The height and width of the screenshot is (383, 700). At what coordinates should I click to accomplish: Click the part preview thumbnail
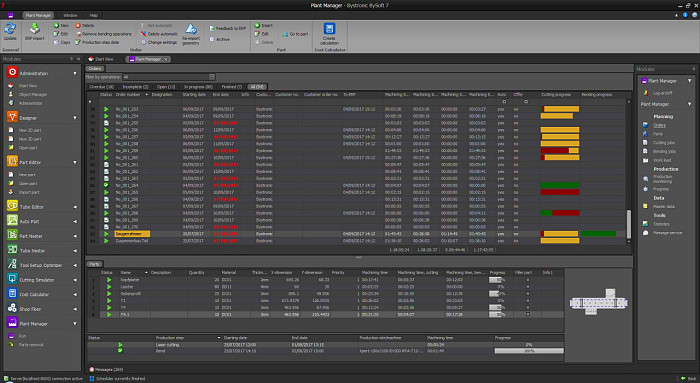click(598, 302)
